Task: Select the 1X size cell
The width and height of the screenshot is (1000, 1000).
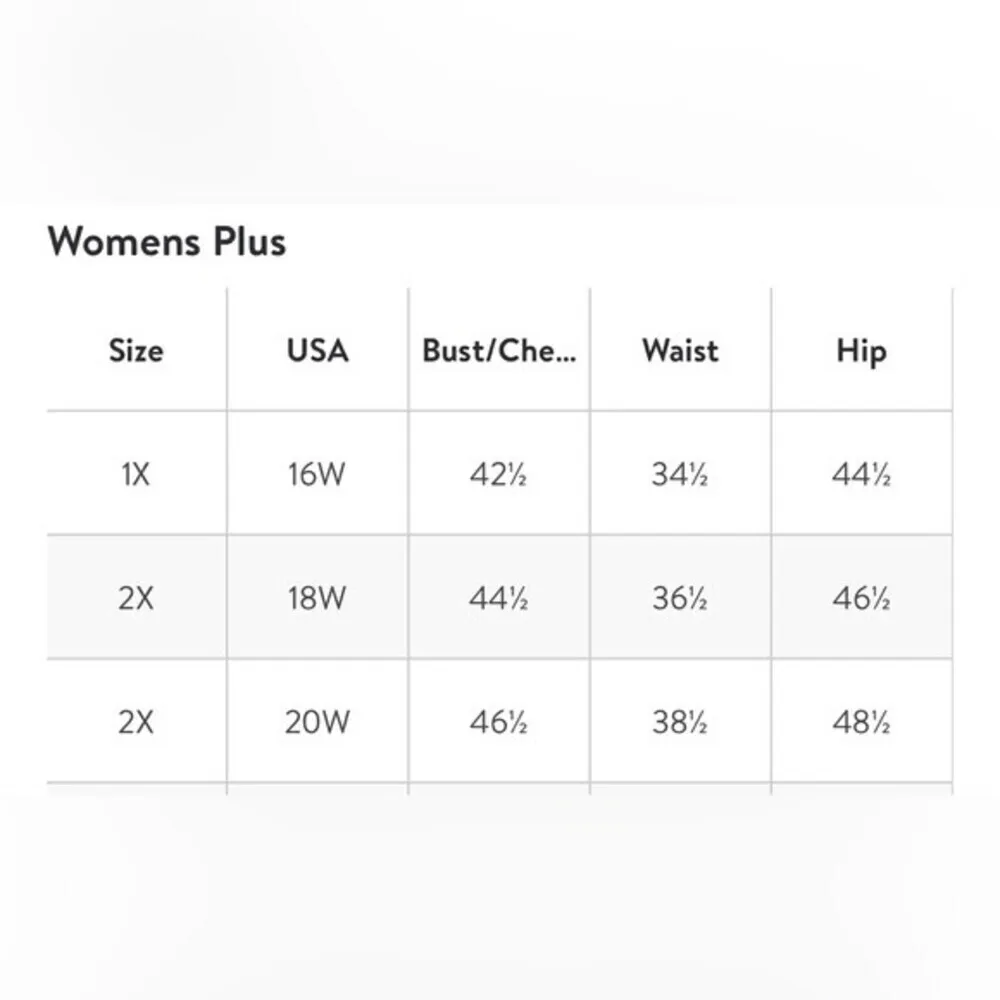Action: click(x=136, y=474)
